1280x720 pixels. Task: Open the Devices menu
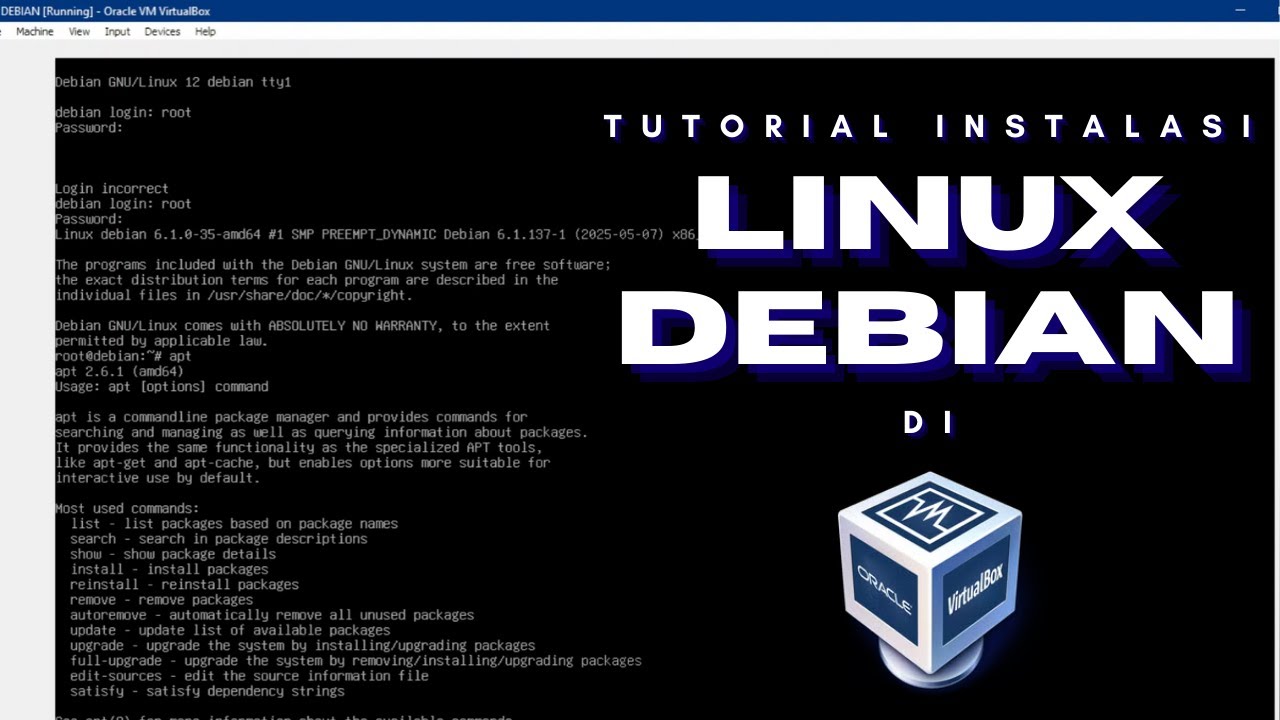point(162,32)
